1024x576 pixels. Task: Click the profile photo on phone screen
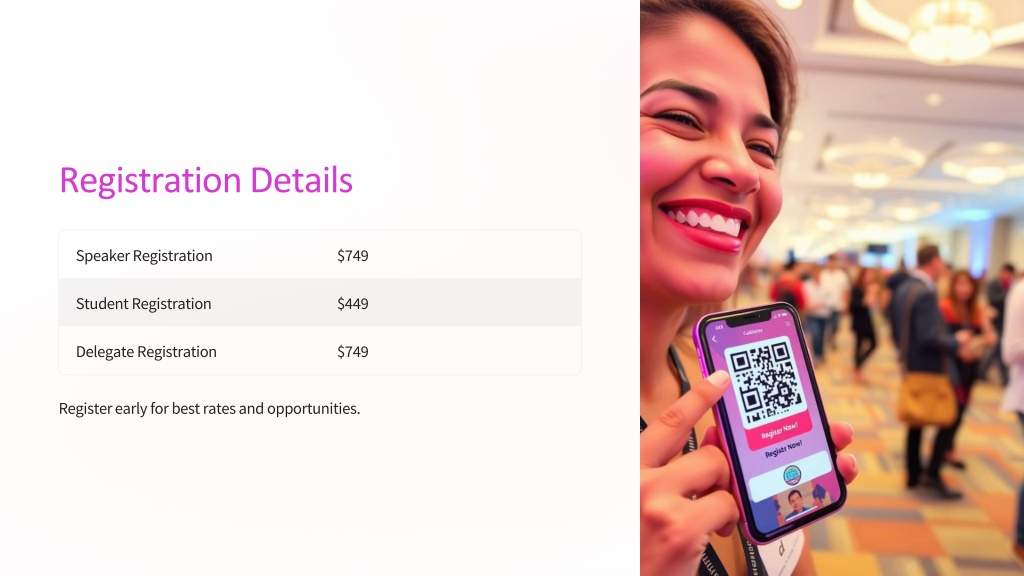tap(795, 505)
